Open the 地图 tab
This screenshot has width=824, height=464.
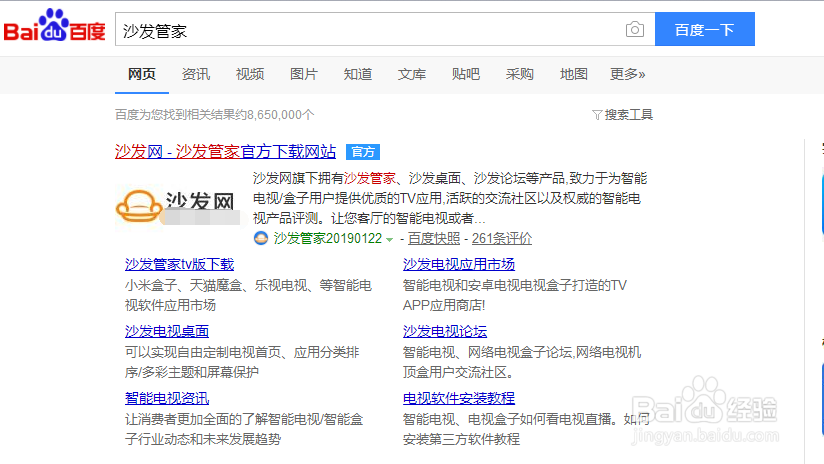pyautogui.click(x=574, y=74)
